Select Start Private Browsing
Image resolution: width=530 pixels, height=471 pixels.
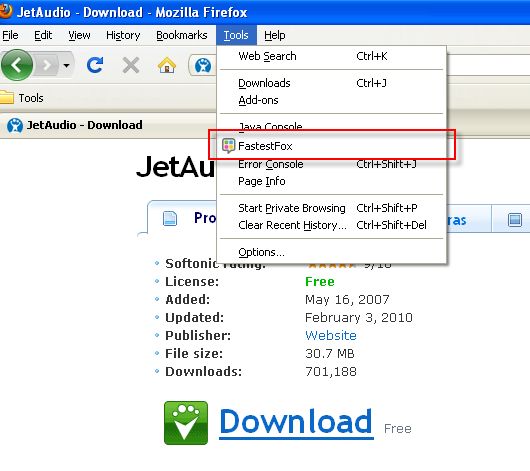(331, 208)
